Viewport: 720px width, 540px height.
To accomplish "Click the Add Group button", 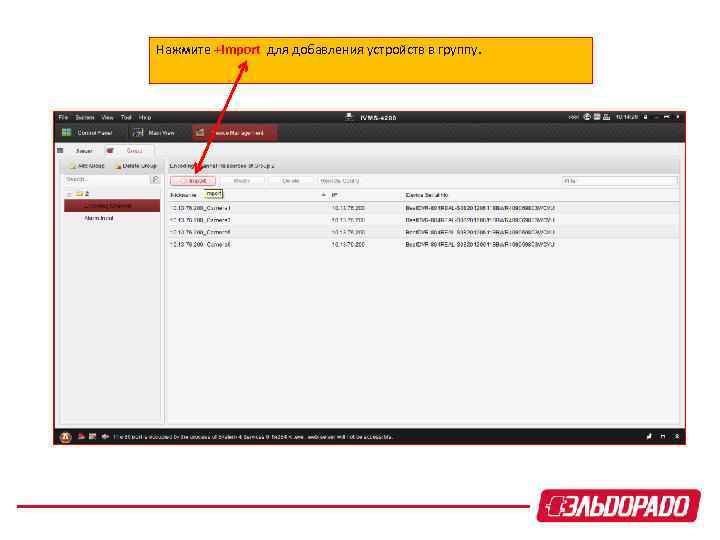I will point(87,166).
